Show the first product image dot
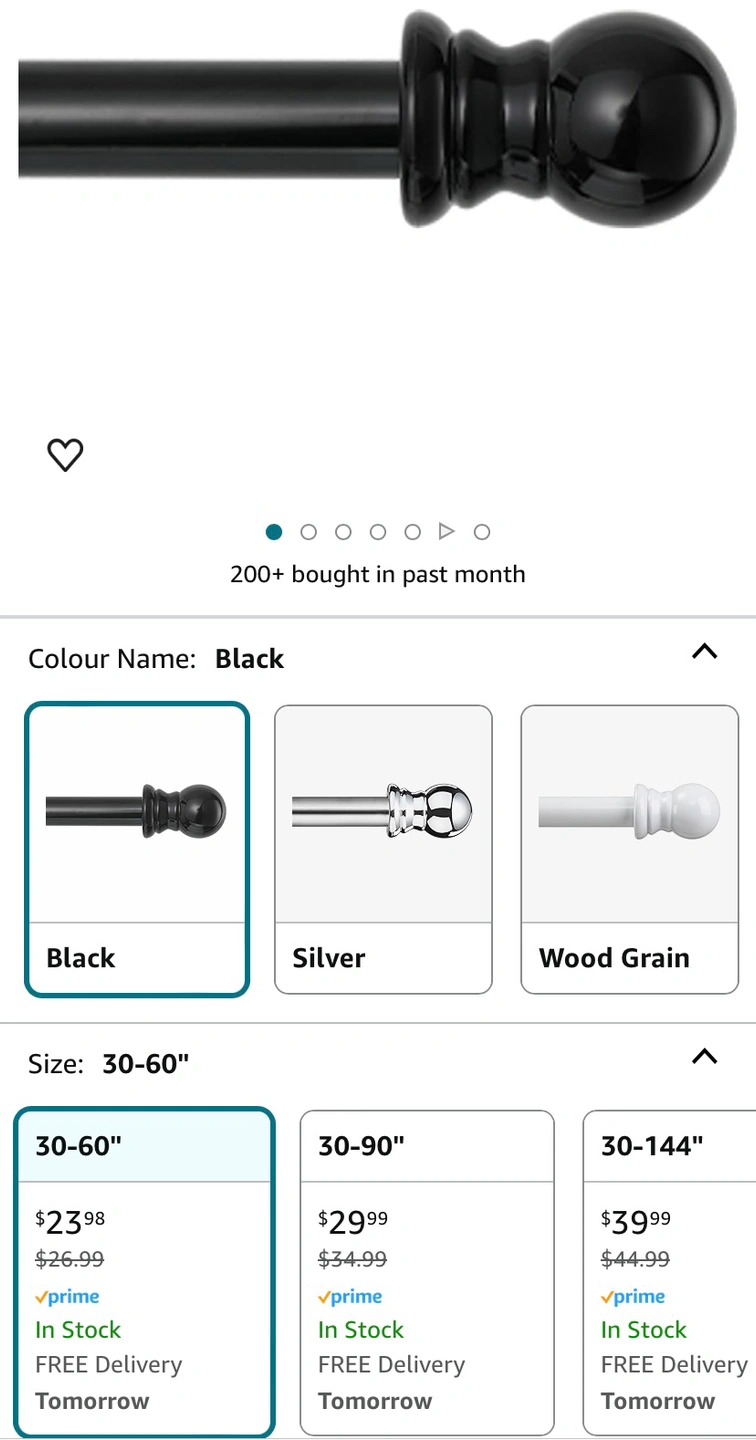This screenshot has width=756, height=1440. 274,532
